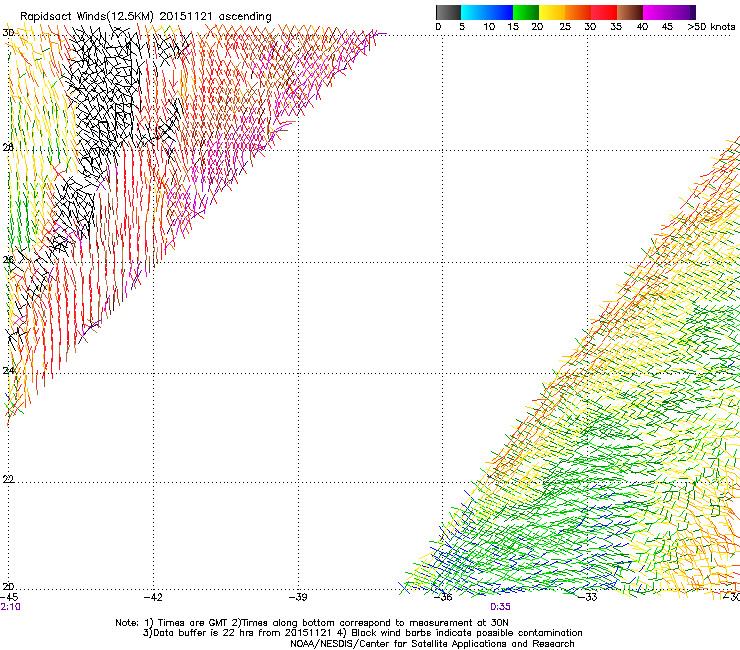Click the purple '0:35' swath time label
Screen dimensions: 740x650
point(500,607)
